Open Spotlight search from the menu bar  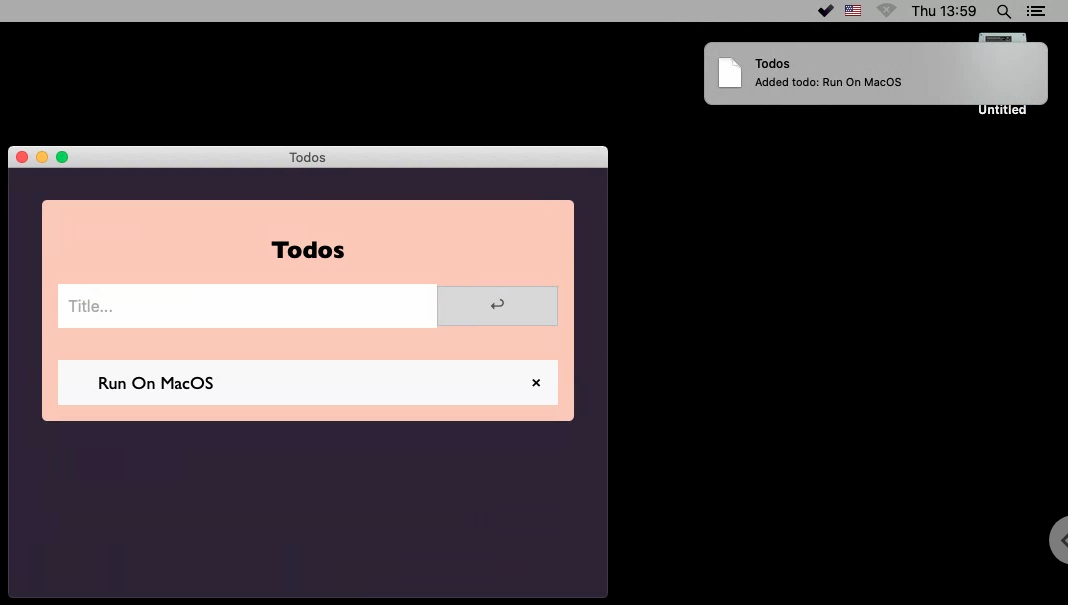click(1002, 10)
